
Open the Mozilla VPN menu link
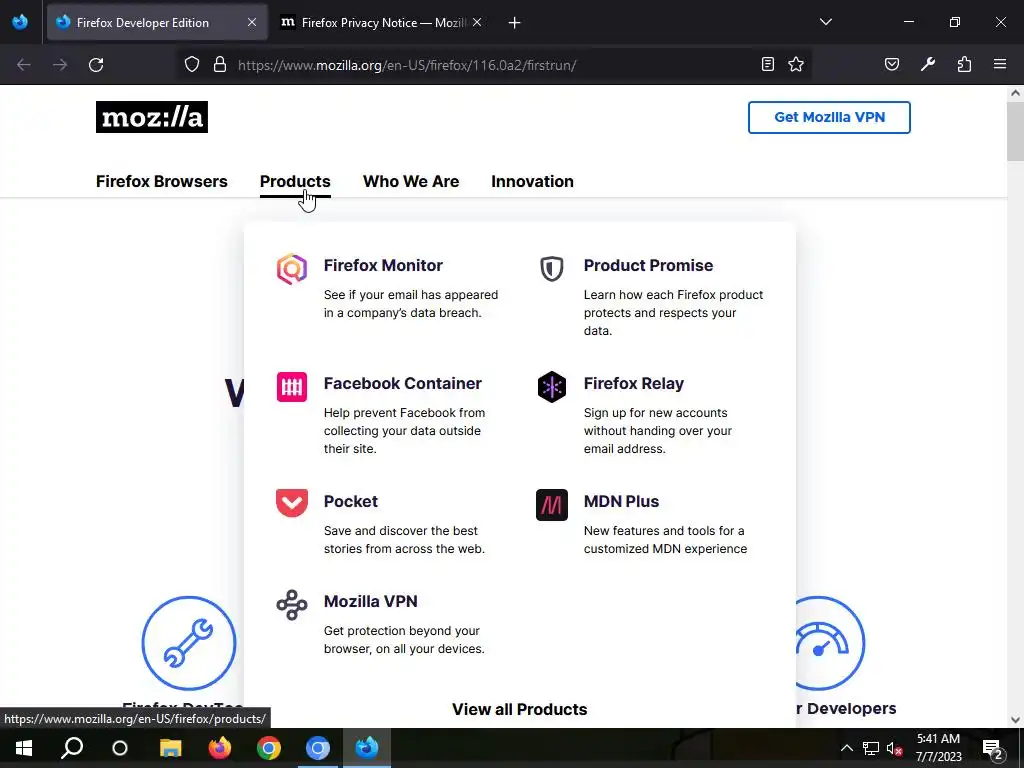tap(370, 601)
